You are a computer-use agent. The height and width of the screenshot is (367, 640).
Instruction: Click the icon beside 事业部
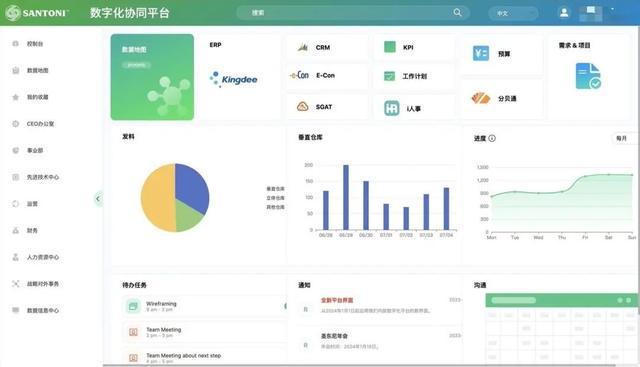pyautogui.click(x=16, y=150)
